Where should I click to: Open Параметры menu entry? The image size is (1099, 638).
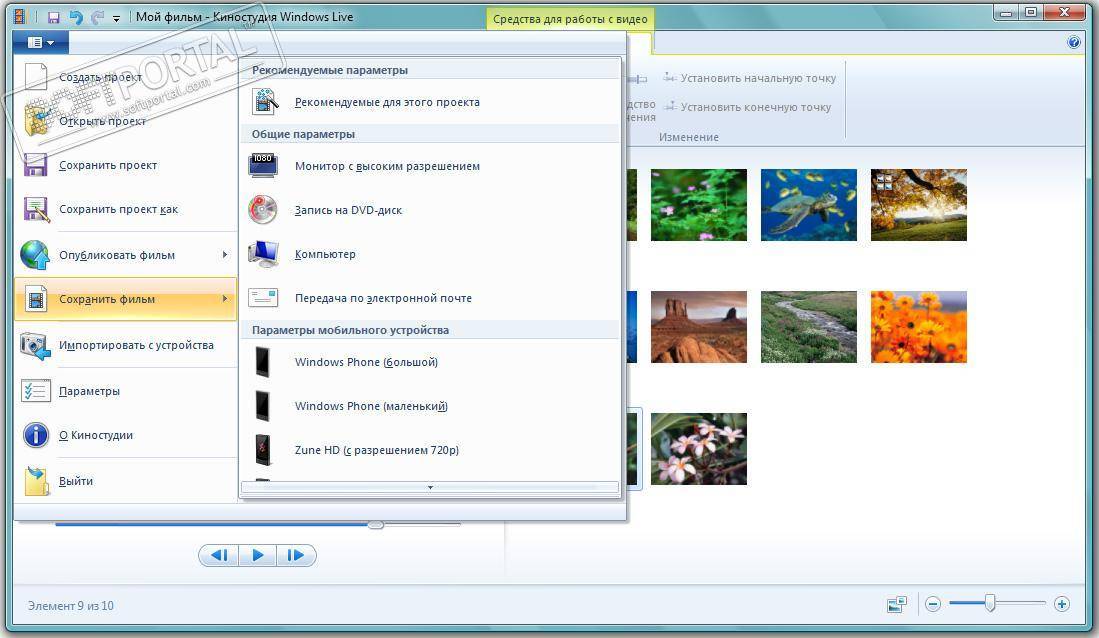point(125,391)
